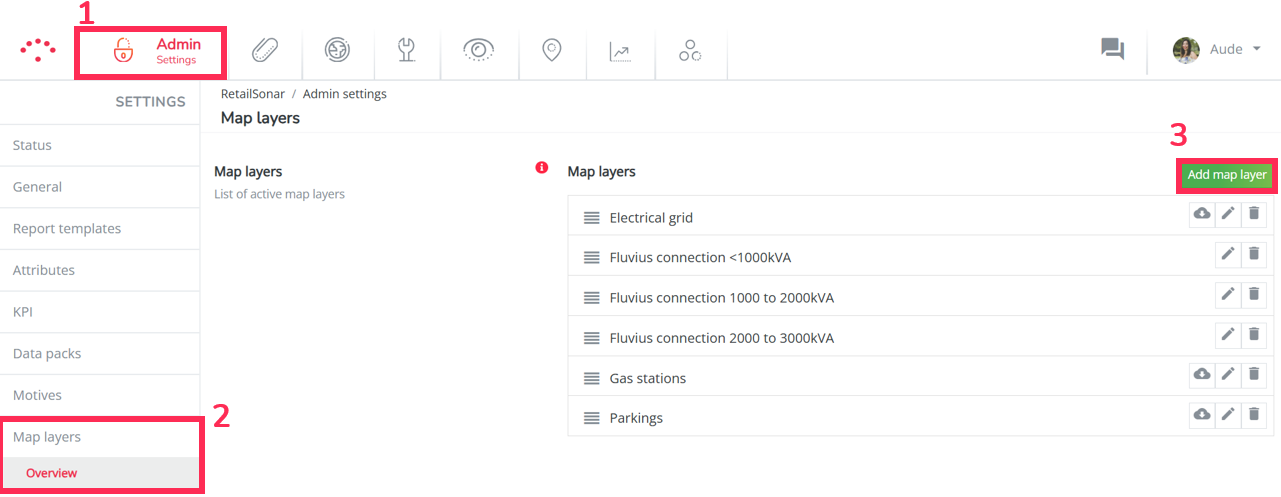Edit the Gas stations layer
Viewport: 1281px width, 497px height.
[1228, 374]
